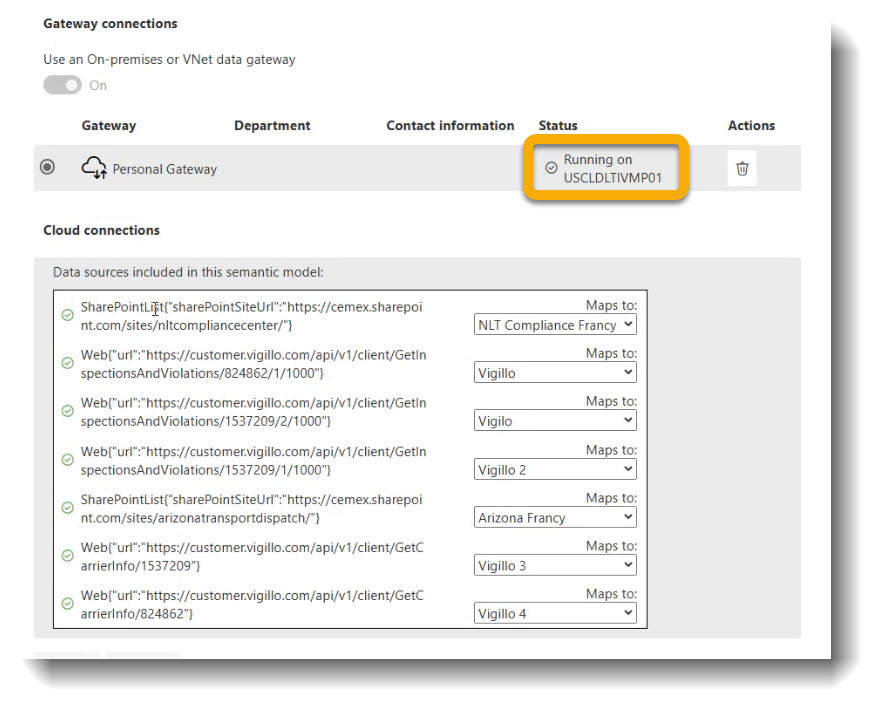883x711 pixels.
Task: Click green check beside GetCarrierInfo/1537209 source
Action: tap(68, 556)
